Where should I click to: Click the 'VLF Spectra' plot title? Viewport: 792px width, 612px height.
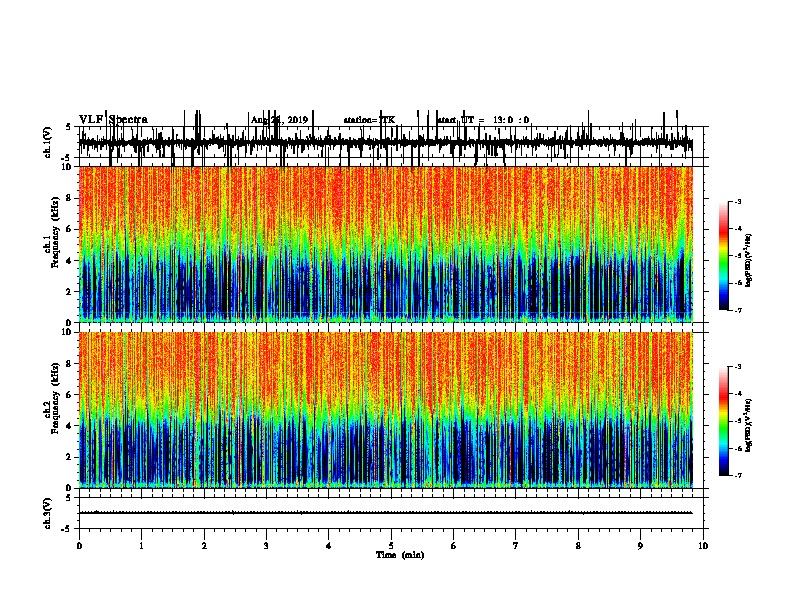click(113, 120)
